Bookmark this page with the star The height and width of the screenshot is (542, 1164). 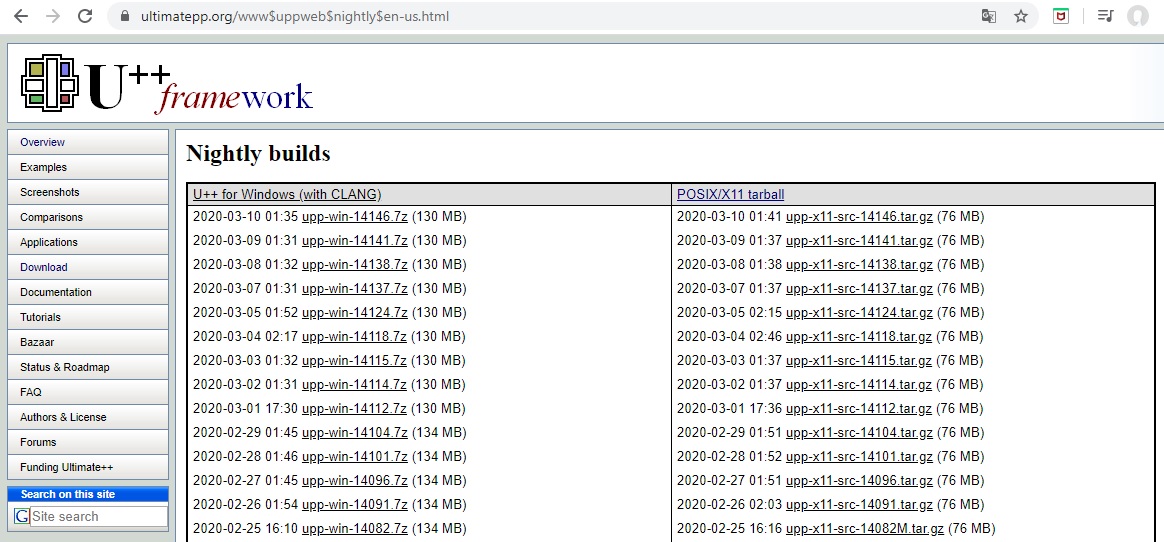tap(1020, 16)
